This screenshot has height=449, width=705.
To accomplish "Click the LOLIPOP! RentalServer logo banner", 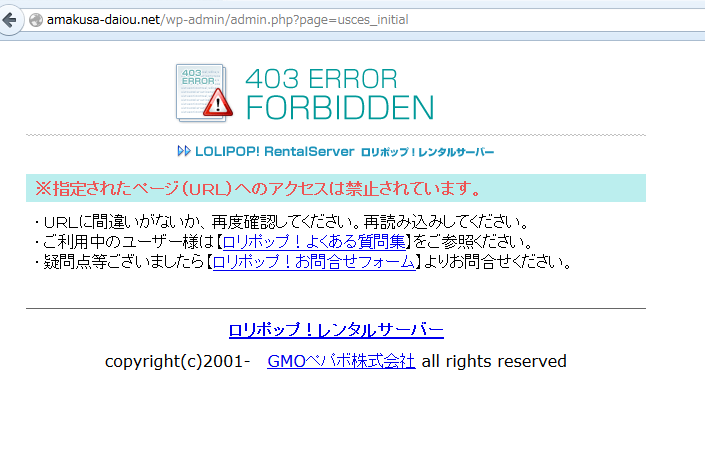I will (x=335, y=151).
